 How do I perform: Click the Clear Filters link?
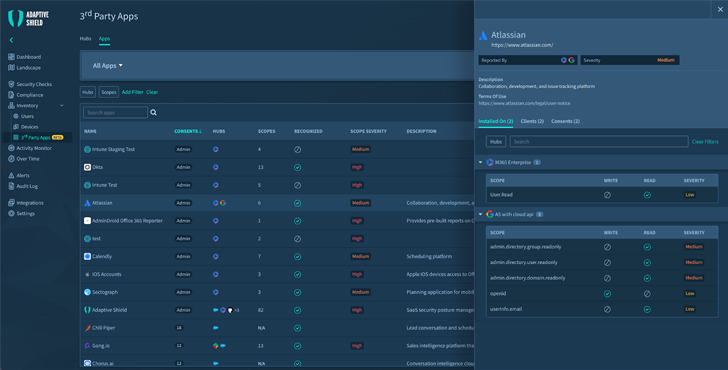coord(705,142)
